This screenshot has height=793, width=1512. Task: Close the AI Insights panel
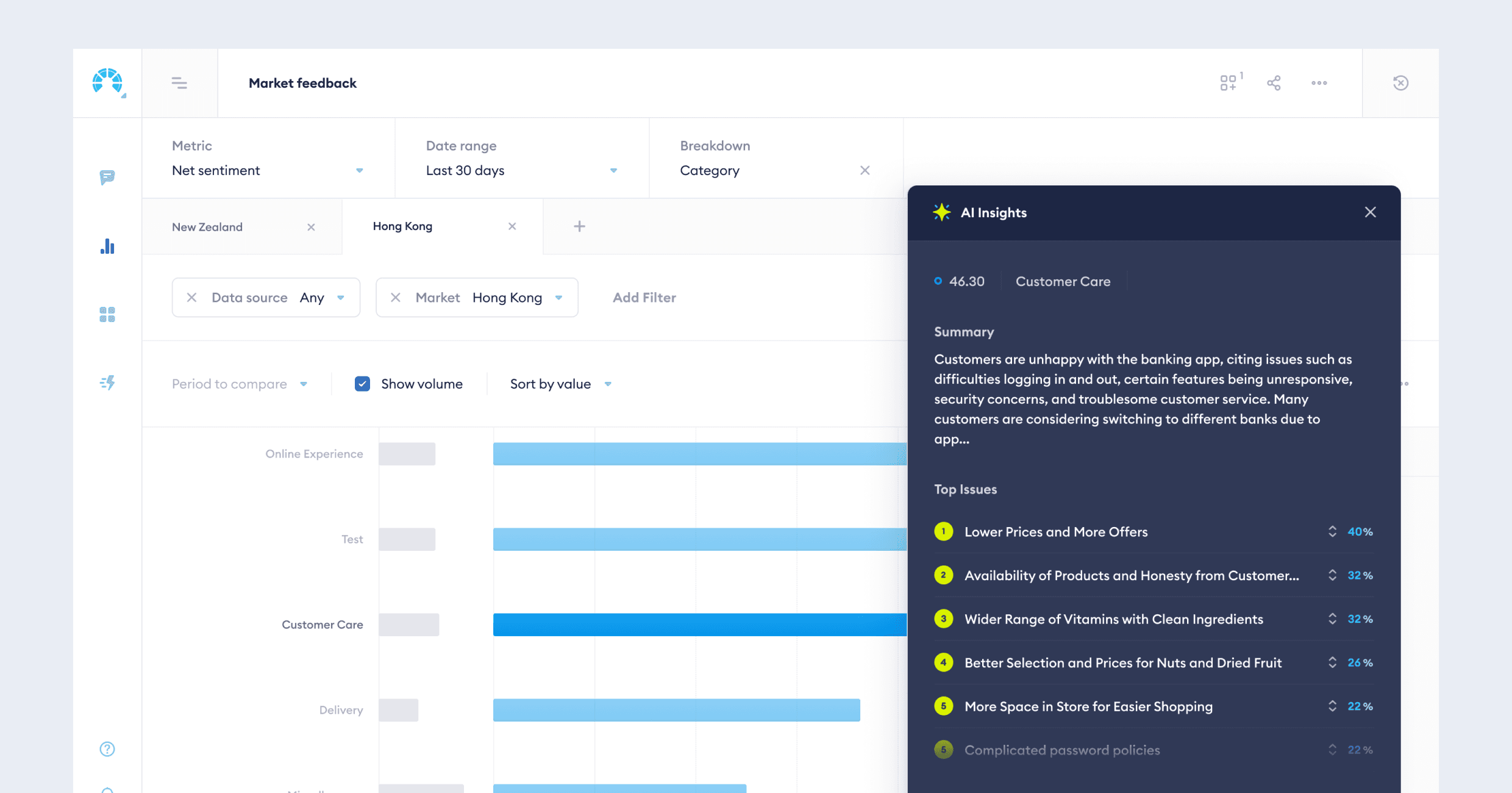[1370, 212]
